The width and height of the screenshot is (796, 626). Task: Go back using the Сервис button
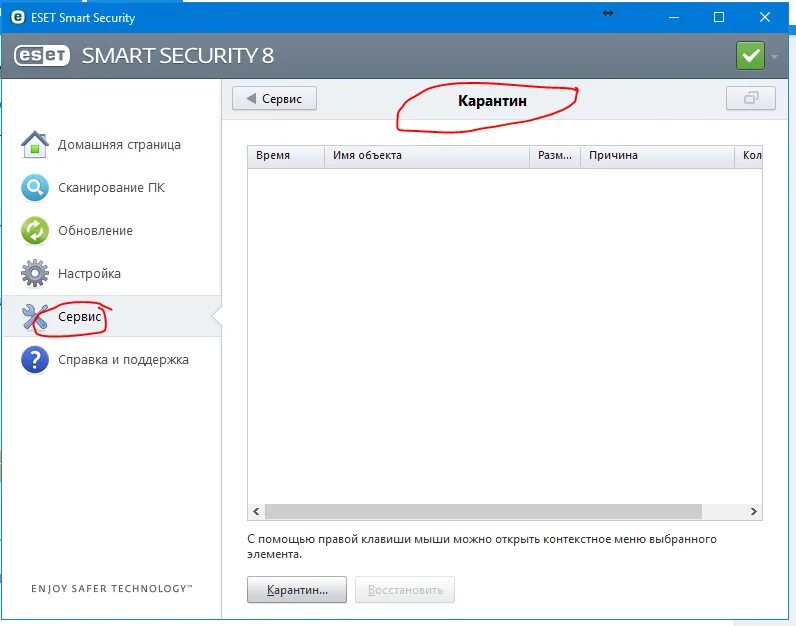coord(274,98)
